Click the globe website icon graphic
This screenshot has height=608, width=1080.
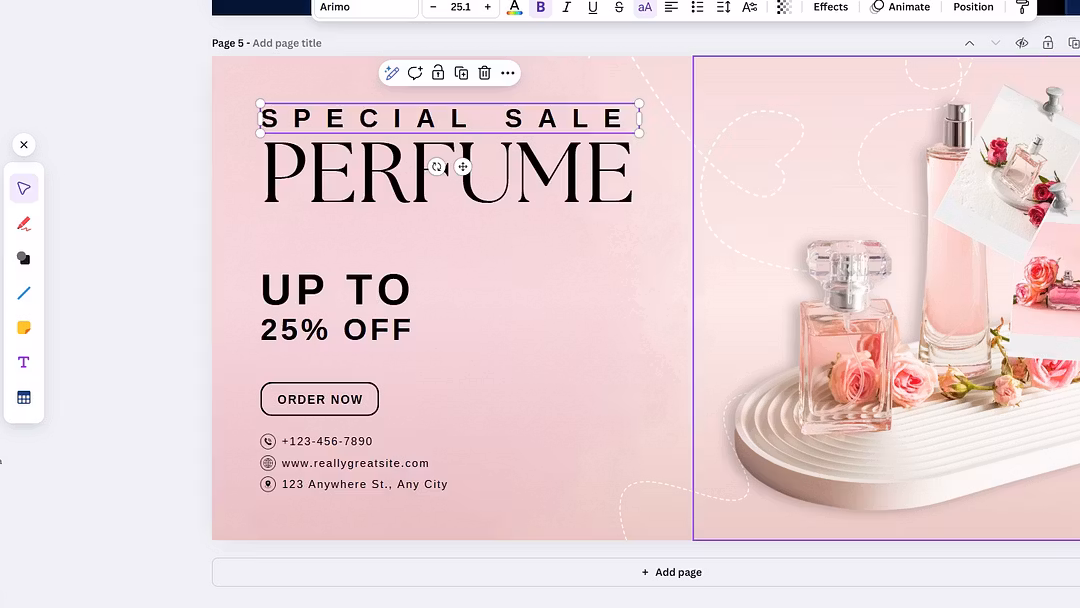(x=268, y=463)
